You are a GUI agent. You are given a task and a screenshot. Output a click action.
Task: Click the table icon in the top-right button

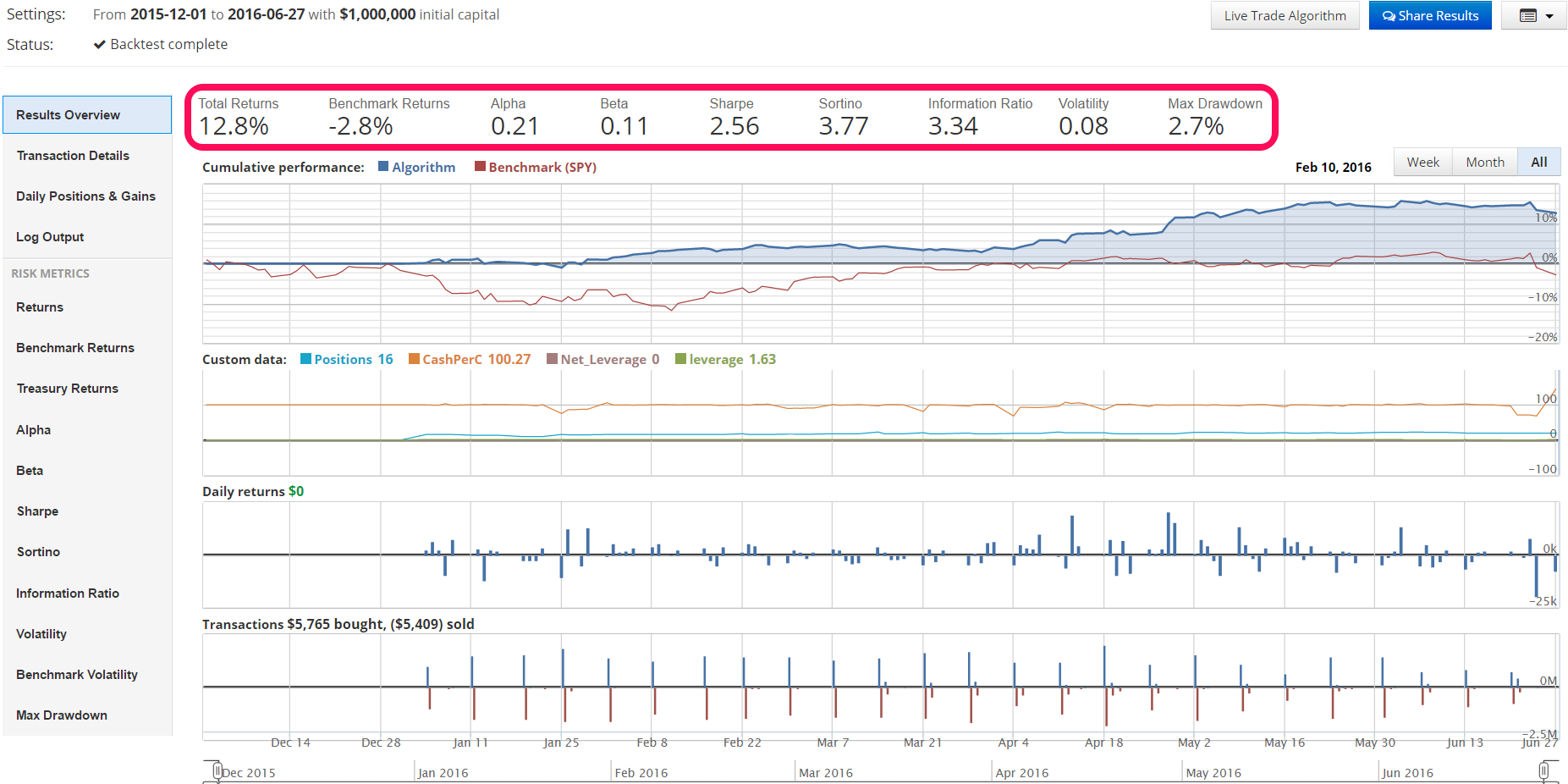(1527, 15)
